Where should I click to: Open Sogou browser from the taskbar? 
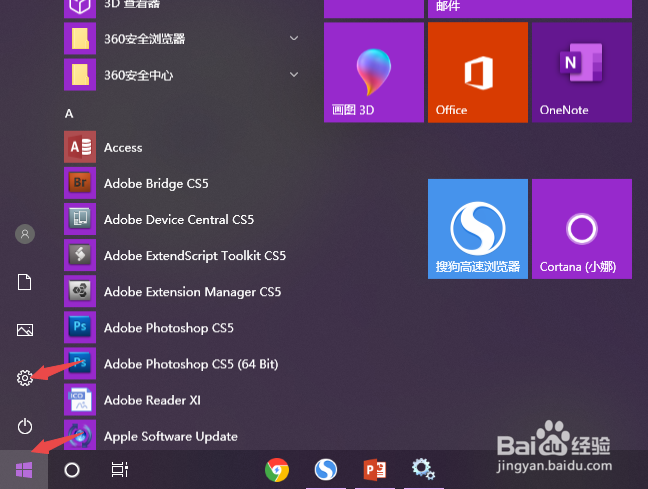(326, 470)
